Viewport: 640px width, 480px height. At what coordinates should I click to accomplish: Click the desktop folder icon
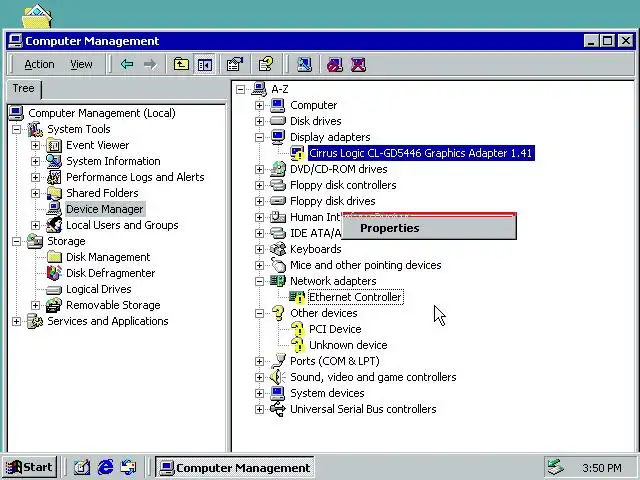[x=37, y=16]
